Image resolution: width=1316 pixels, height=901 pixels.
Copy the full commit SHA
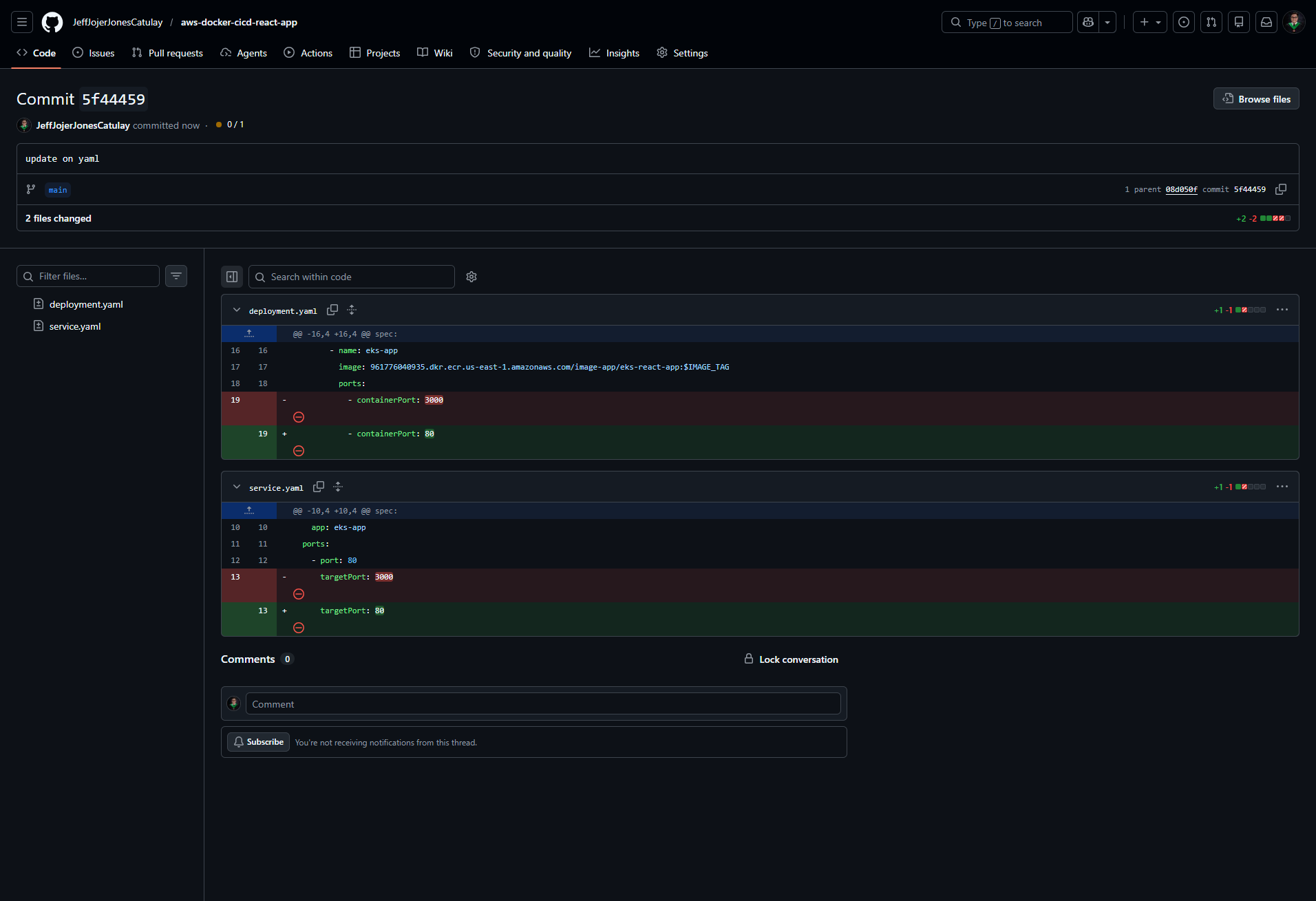coord(1281,189)
